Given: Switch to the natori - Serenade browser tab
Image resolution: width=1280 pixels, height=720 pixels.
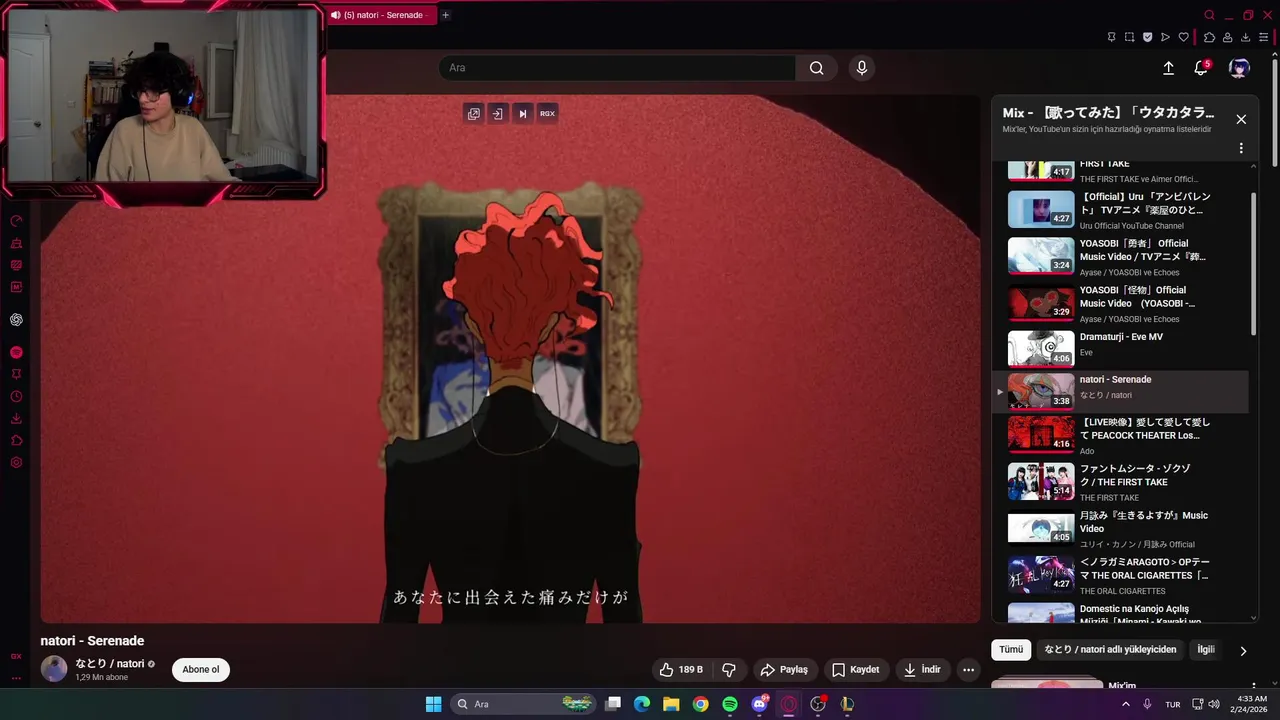Looking at the screenshot, I should [x=383, y=15].
